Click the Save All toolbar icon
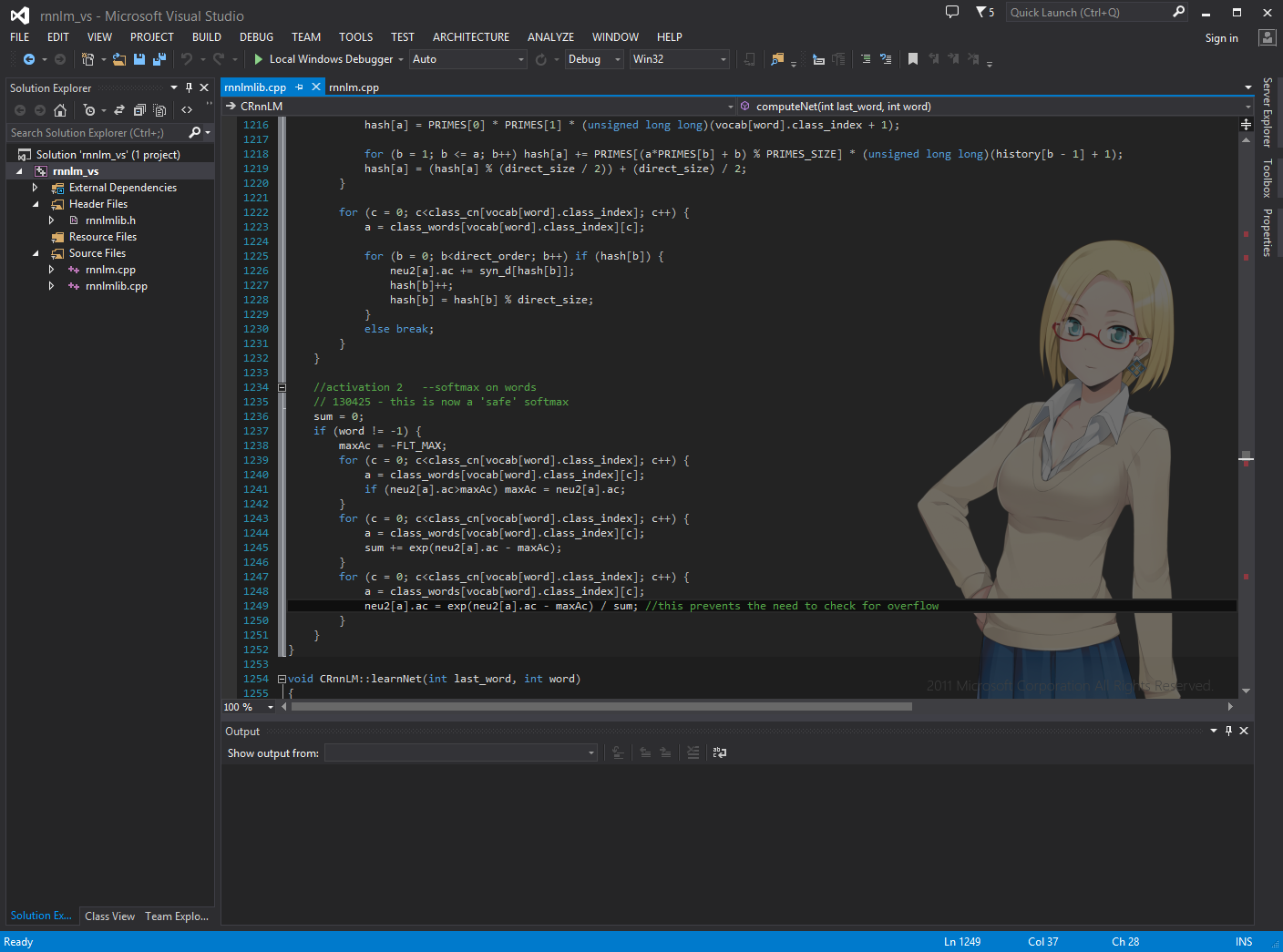1283x952 pixels. click(x=159, y=59)
